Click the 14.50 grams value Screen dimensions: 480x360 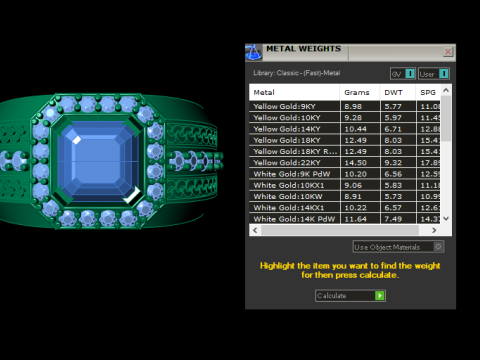tap(355, 163)
